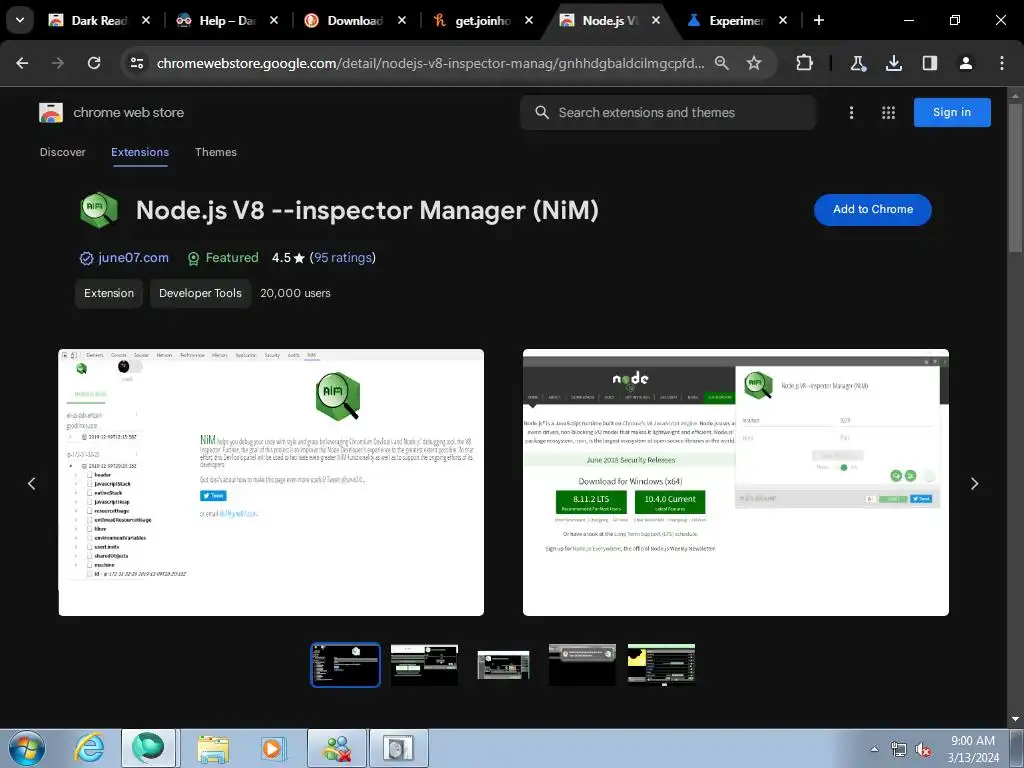1024x768 pixels.
Task: Go back using browser back arrow
Action: click(22, 63)
